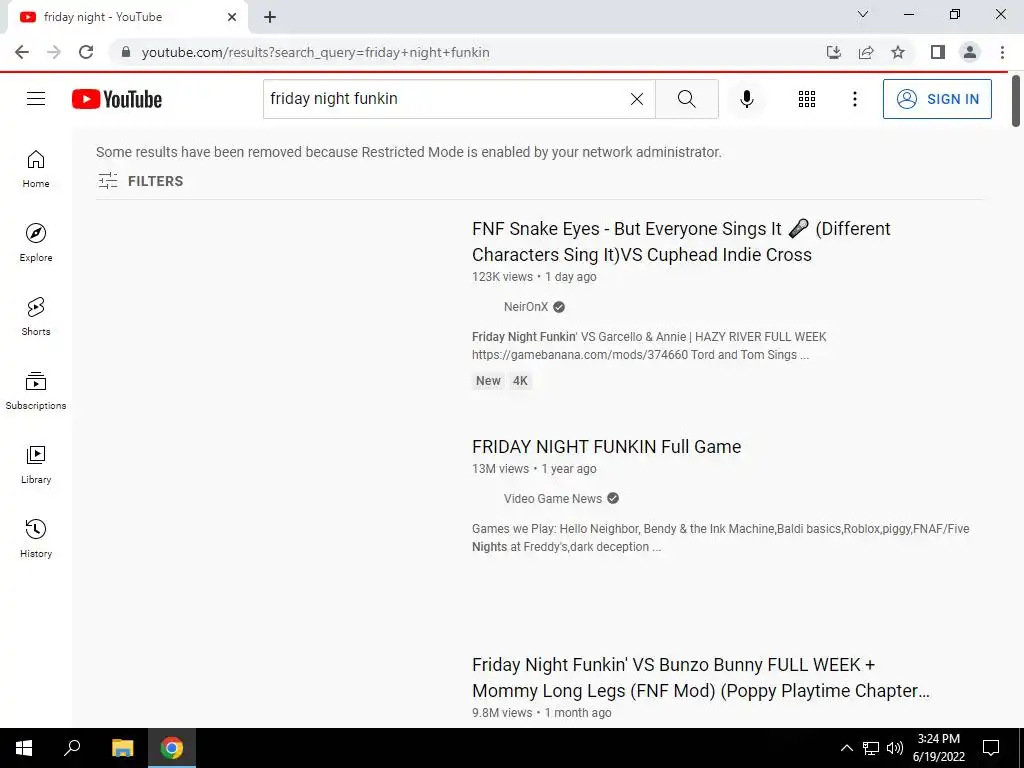Open FRIDAY NIGHT FUNKIN Full Game video
Viewport: 1024px width, 768px height.
pyautogui.click(x=607, y=447)
